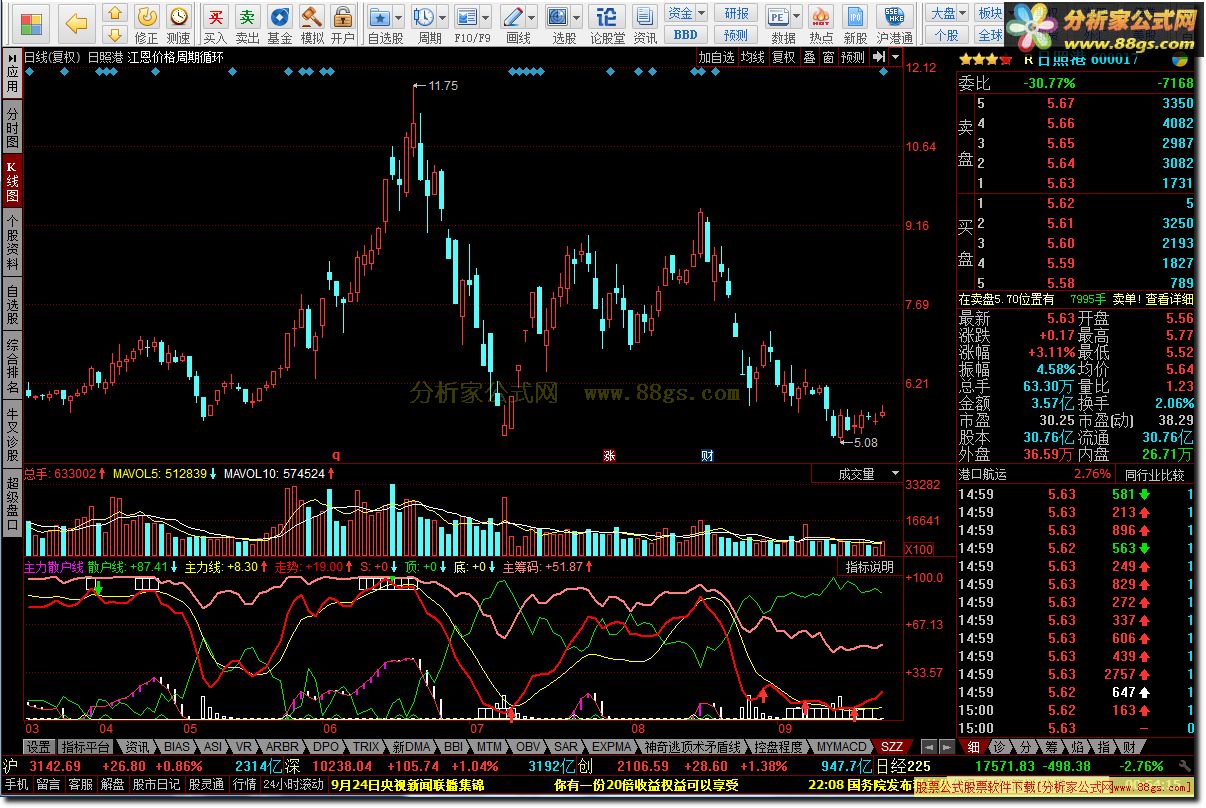This screenshot has width=1206, height=808.
Task: Click the 设置 button at bottom left
Action: (38, 747)
